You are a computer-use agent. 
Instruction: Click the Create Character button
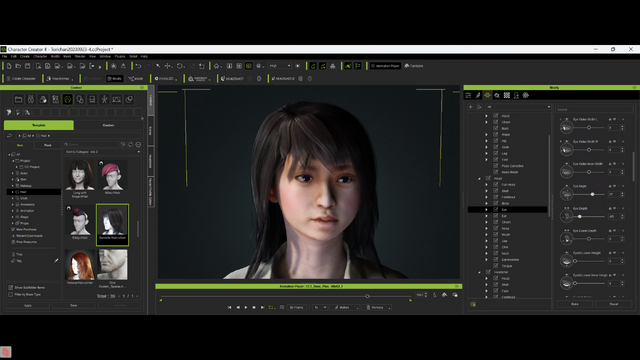[21, 78]
